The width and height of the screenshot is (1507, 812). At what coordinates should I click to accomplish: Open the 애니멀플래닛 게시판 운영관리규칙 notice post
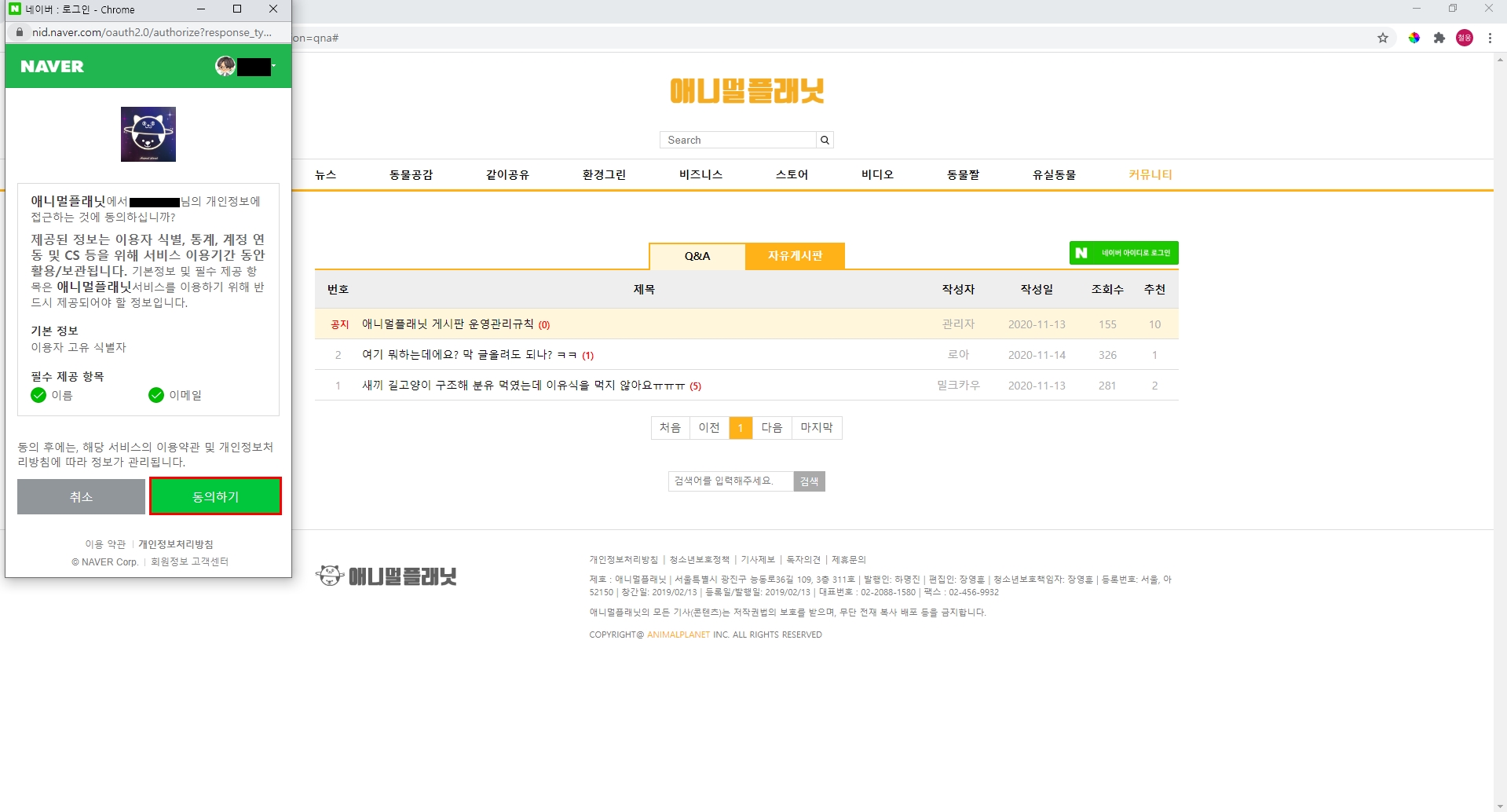[x=448, y=324]
